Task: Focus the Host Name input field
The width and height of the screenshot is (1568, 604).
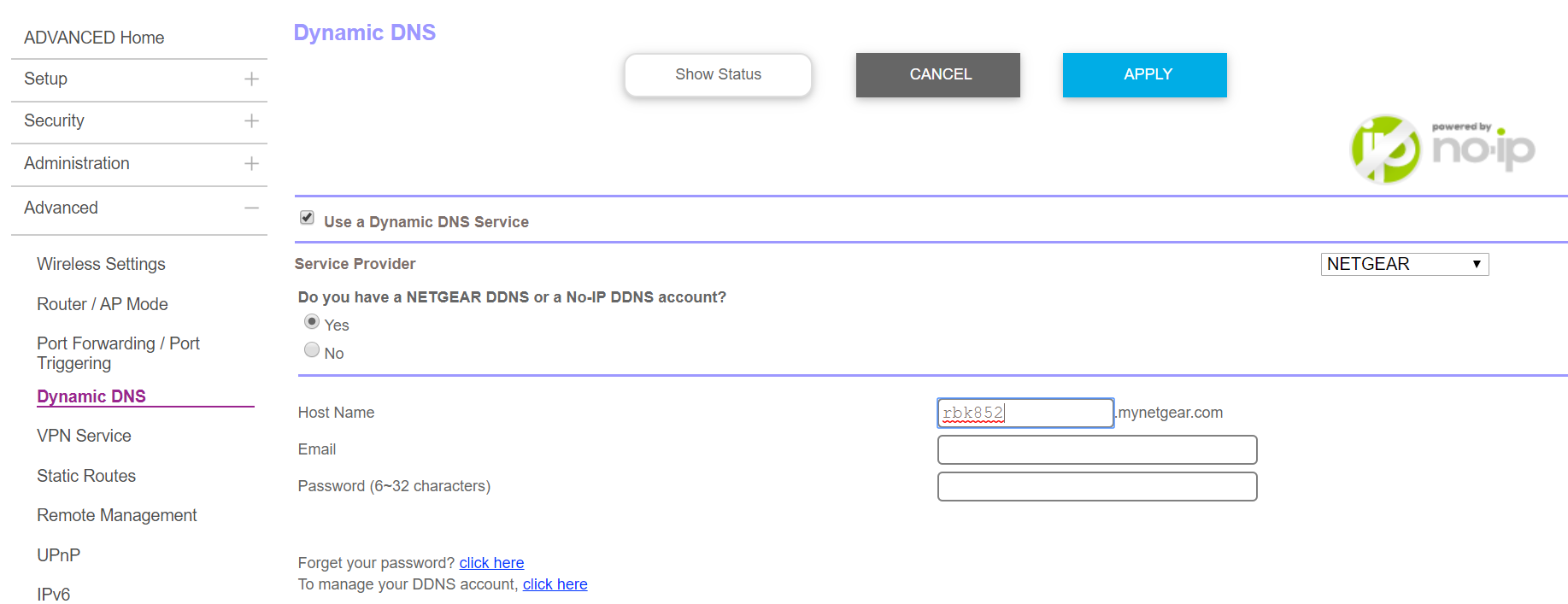Action: 1025,413
